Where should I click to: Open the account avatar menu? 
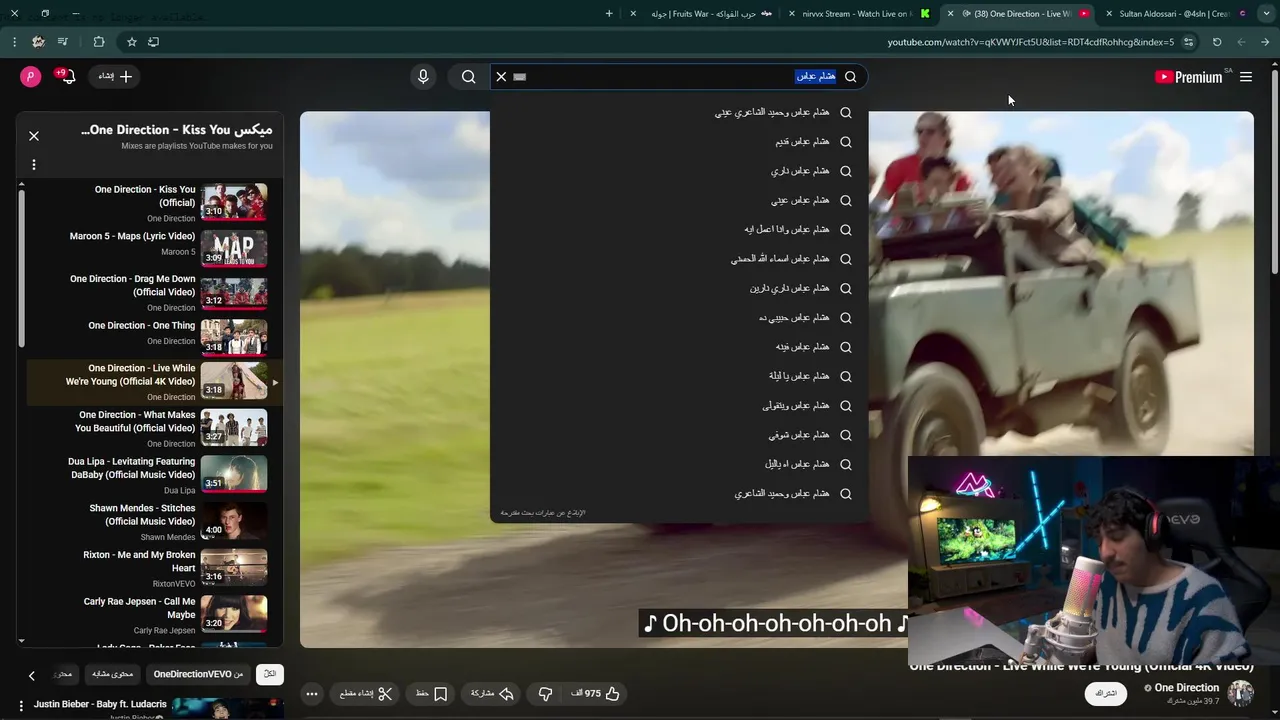[x=30, y=77]
